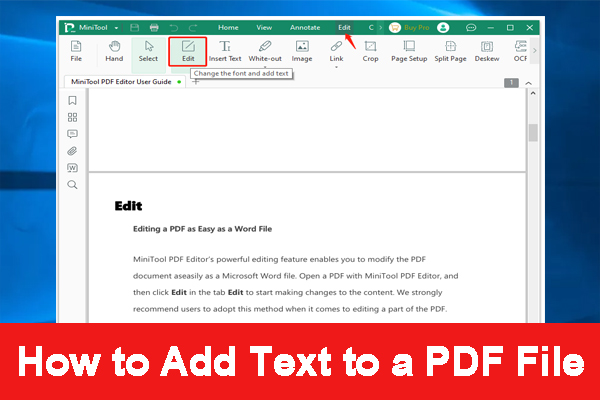Add a new document tab
The width and height of the screenshot is (600, 400).
point(196,82)
